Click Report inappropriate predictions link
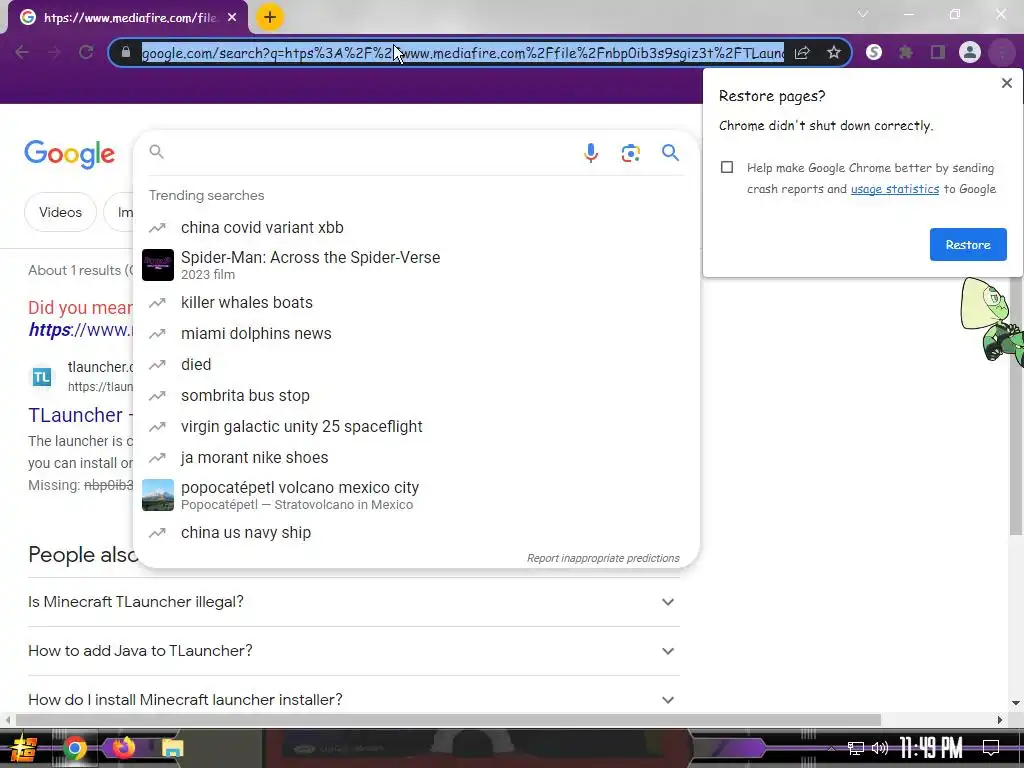1024x768 pixels. [x=603, y=558]
